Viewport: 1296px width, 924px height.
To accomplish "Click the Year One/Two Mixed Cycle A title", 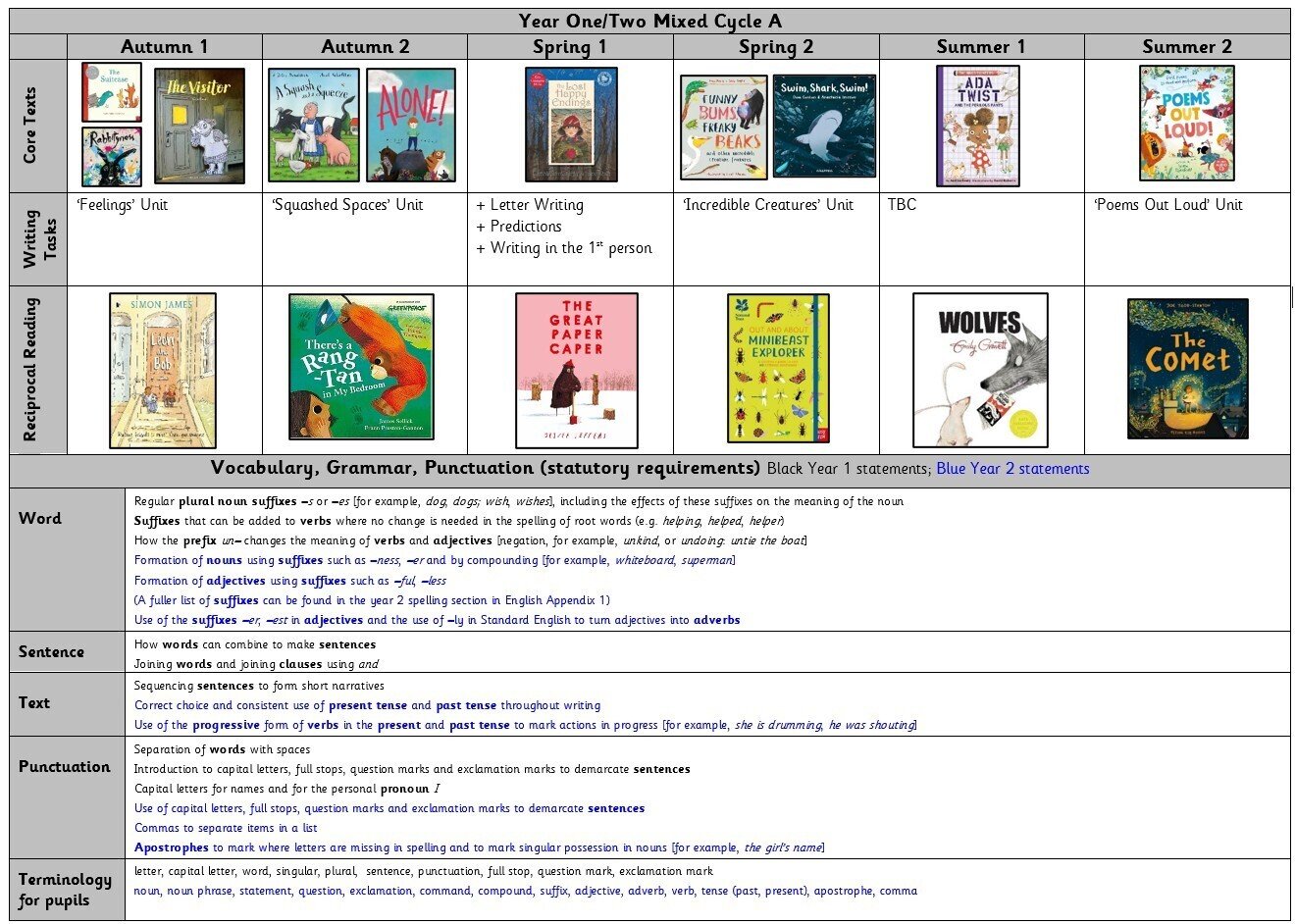I will pyautogui.click(x=649, y=22).
